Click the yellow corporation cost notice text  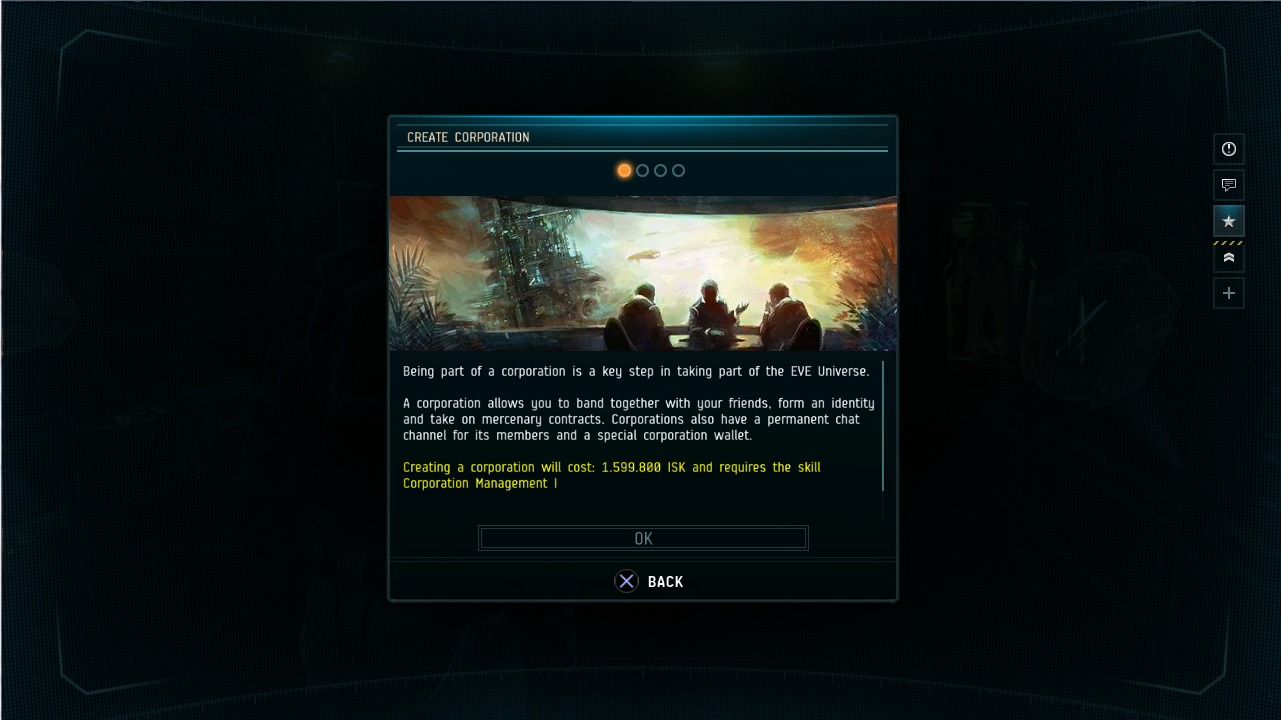click(612, 475)
